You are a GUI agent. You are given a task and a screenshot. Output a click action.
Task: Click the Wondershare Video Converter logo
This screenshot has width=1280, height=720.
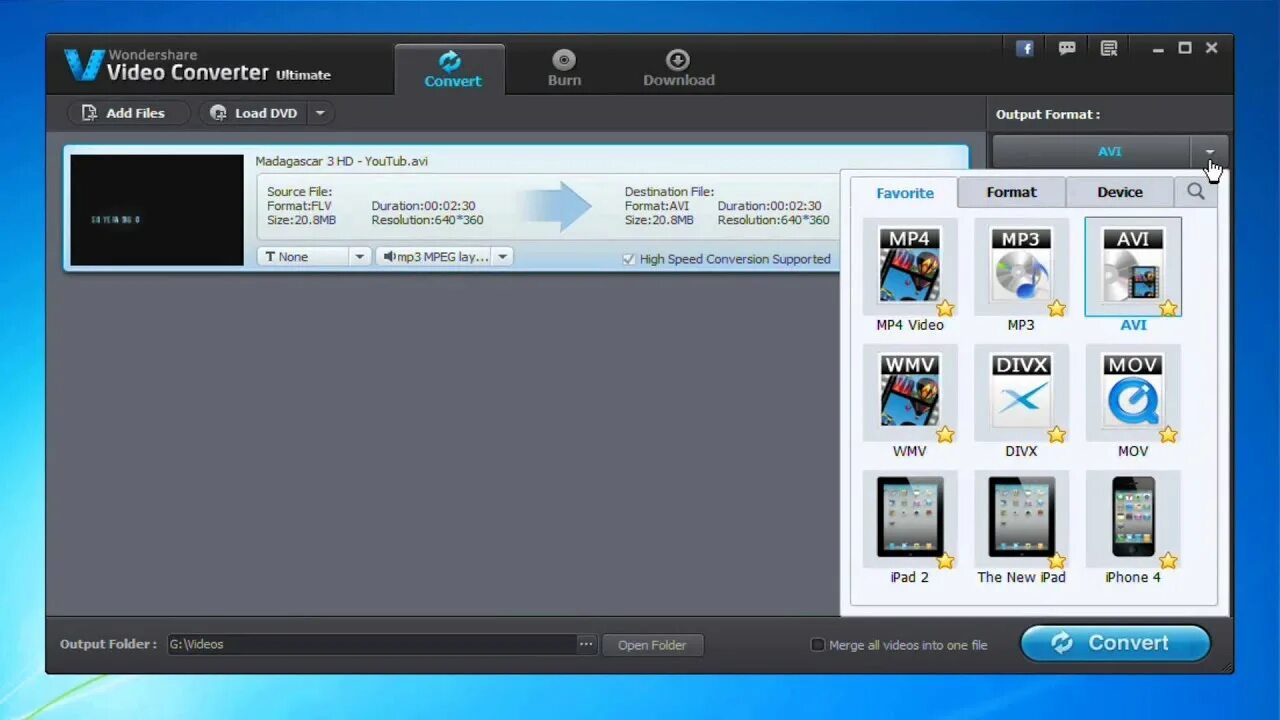pos(198,66)
